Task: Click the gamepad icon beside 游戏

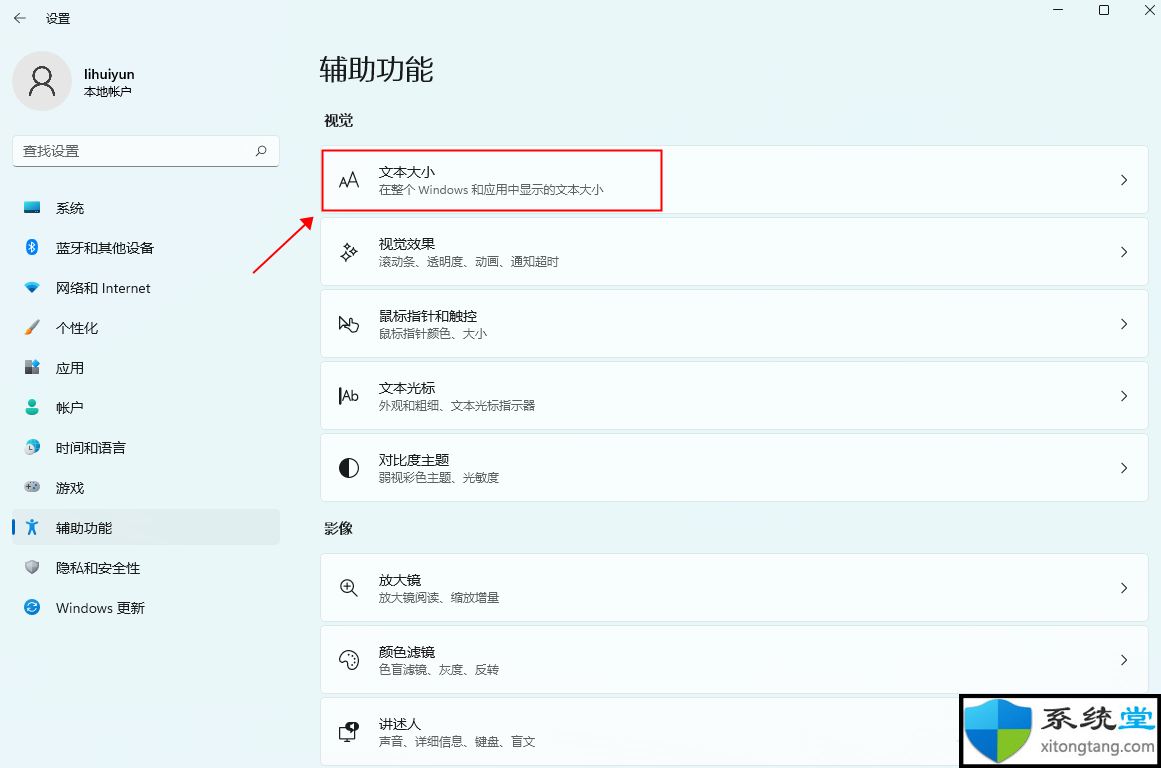Action: tap(32, 487)
